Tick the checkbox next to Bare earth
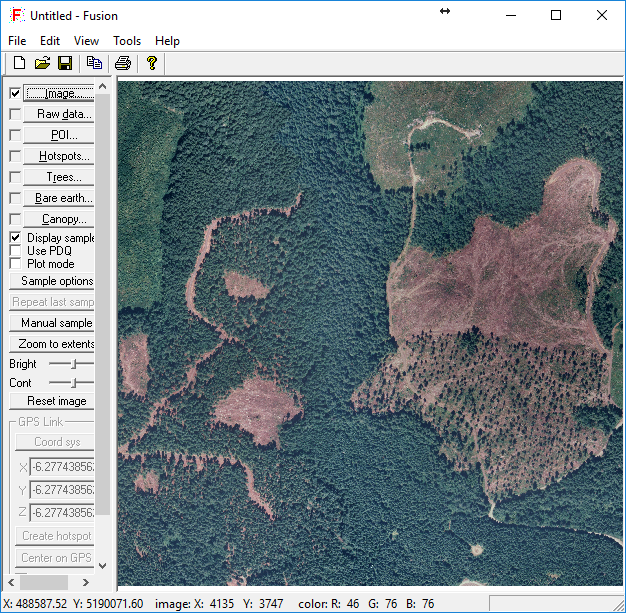Viewport: 626px width, 613px height. pyautogui.click(x=15, y=198)
